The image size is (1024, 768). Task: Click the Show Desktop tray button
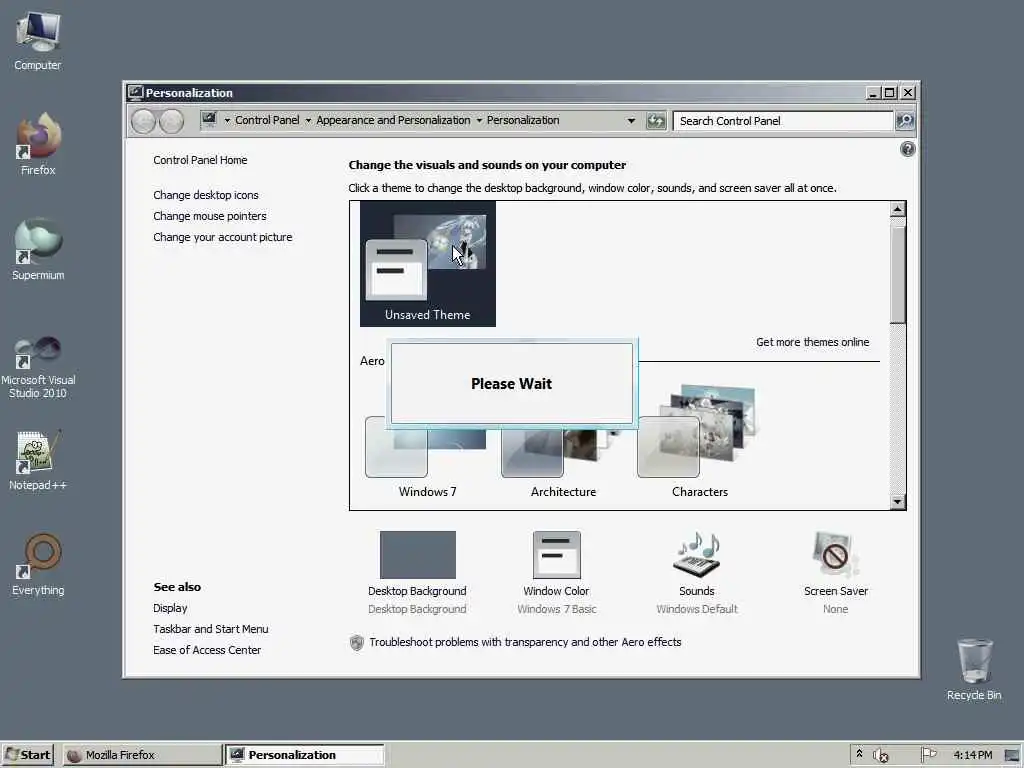click(x=1012, y=755)
